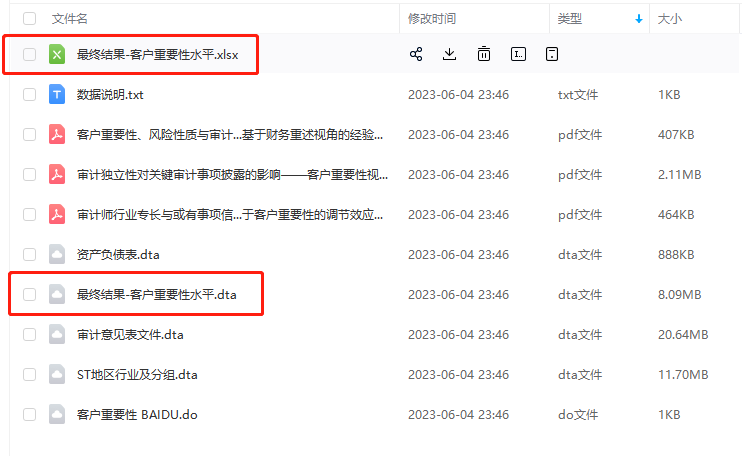Click the green Excel icon of xlsx file
The image size is (742, 456).
pyautogui.click(x=57, y=54)
